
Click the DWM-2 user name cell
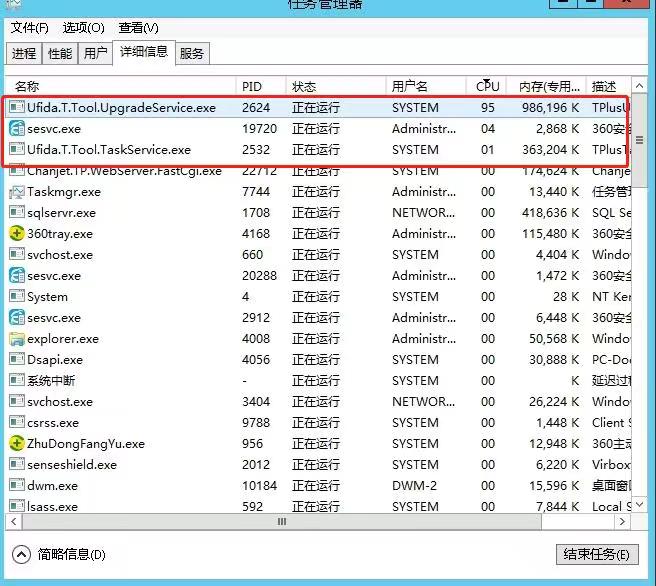(414, 486)
